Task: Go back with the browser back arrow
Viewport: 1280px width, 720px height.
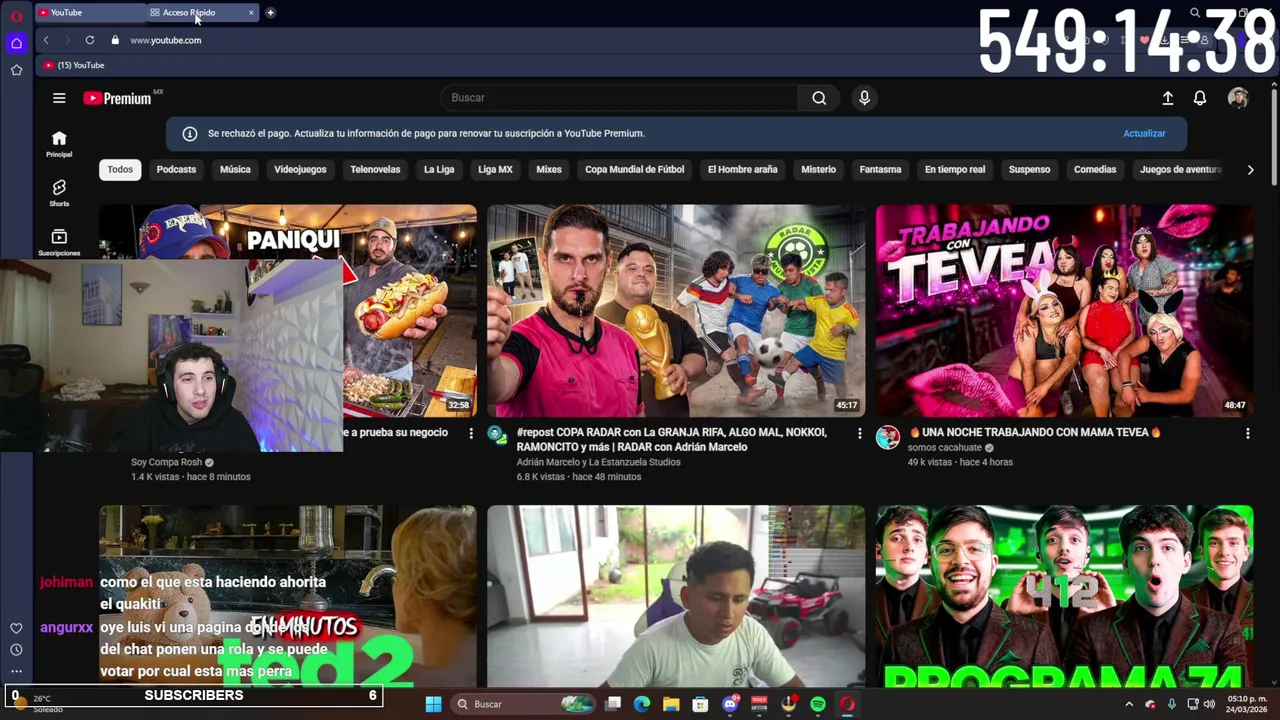Action: pos(46,40)
